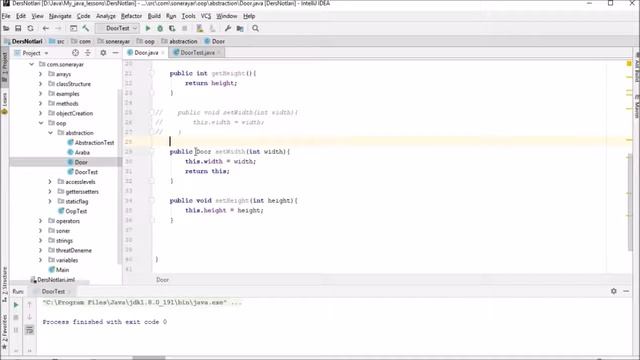Click the Back navigation arrow

point(46,29)
